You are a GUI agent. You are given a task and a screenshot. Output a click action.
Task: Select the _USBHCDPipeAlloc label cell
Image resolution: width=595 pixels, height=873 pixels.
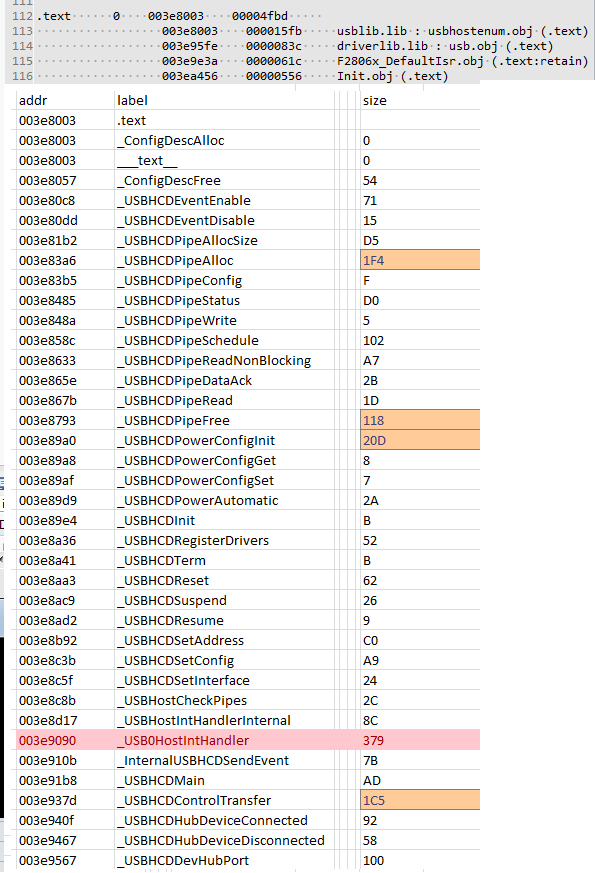tap(224, 261)
